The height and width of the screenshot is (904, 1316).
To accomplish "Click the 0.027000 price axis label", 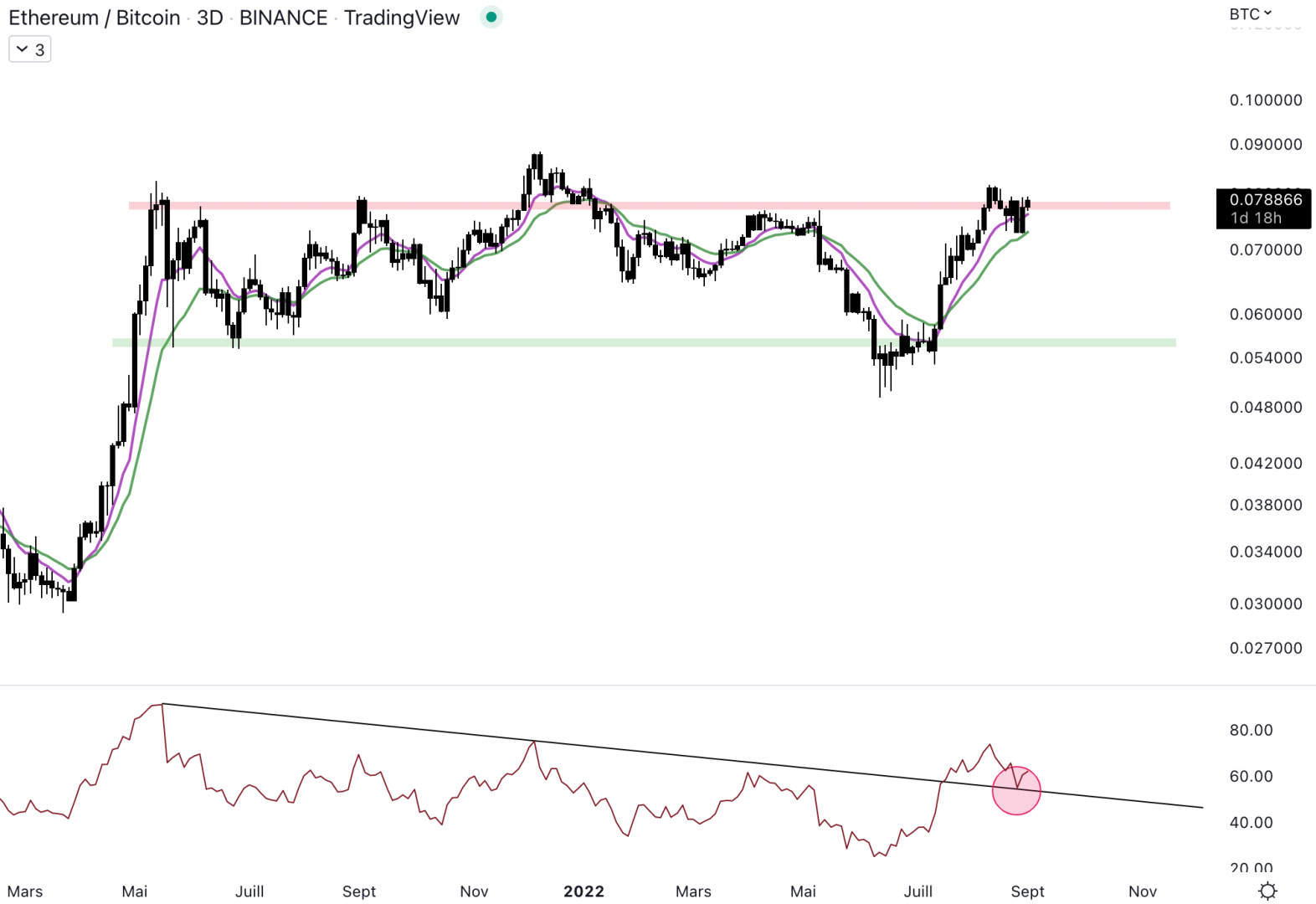I will click(x=1265, y=649).
